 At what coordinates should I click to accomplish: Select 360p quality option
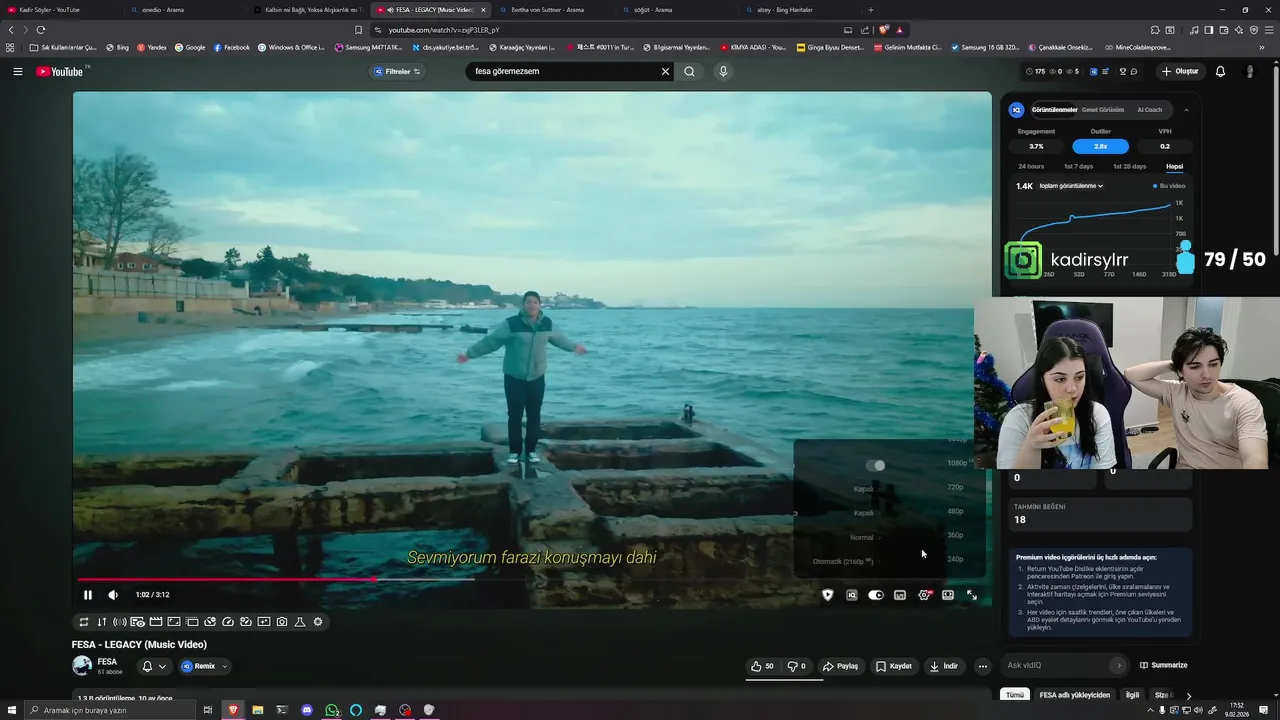coord(955,535)
